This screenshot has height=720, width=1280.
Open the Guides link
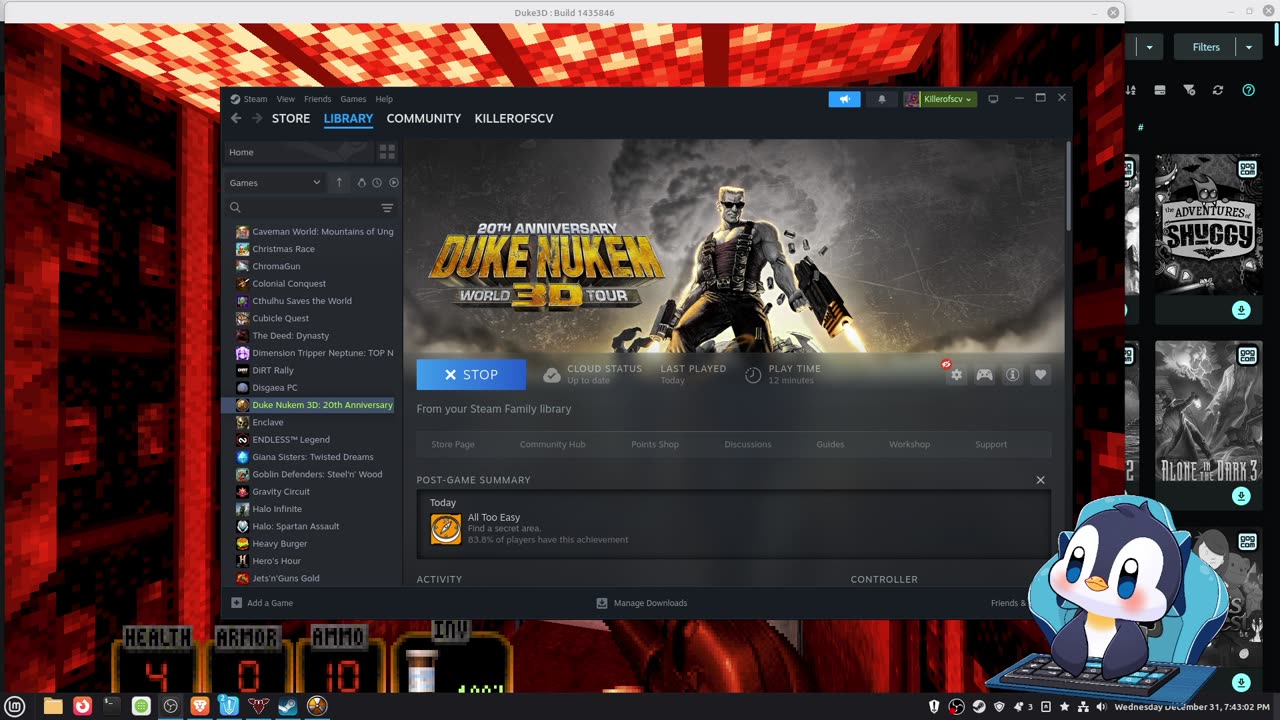(830, 444)
